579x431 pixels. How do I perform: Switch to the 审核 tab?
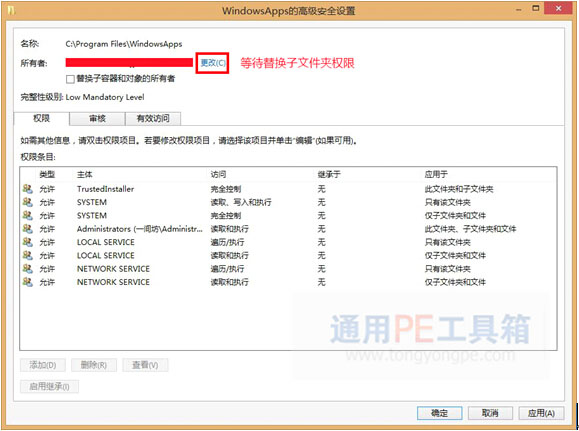point(97,119)
